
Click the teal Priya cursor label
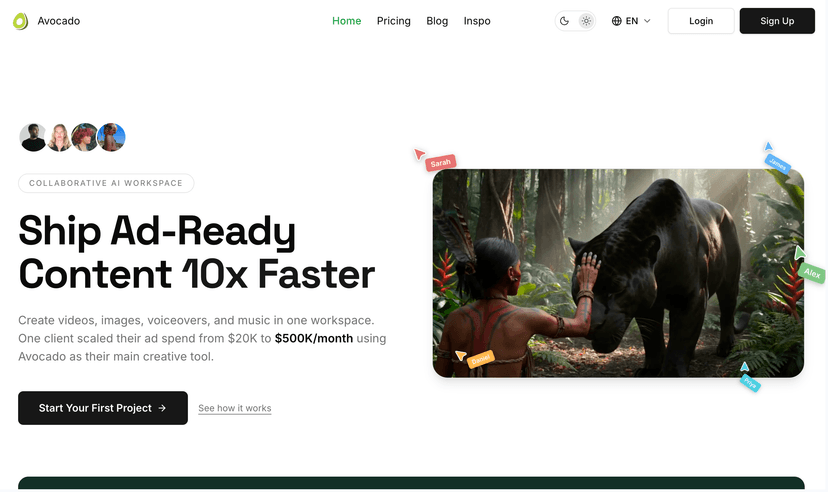750,383
